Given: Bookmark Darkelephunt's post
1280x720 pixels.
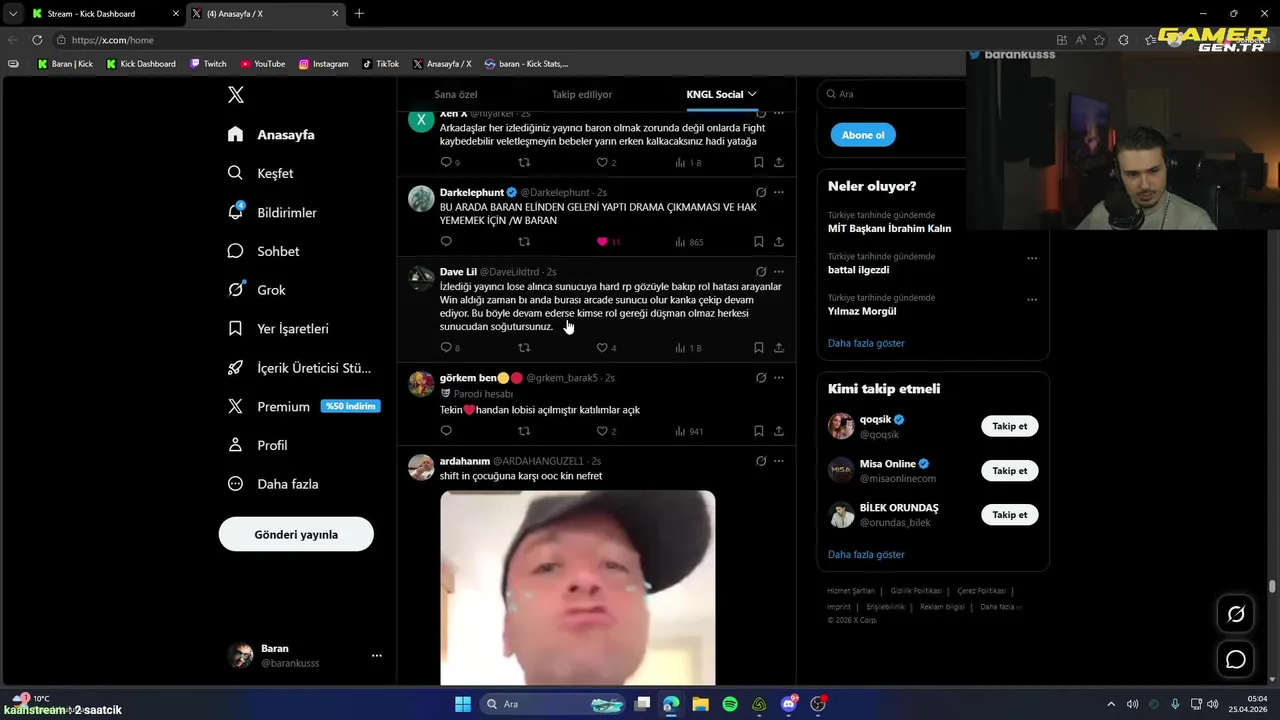Looking at the screenshot, I should pos(759,242).
